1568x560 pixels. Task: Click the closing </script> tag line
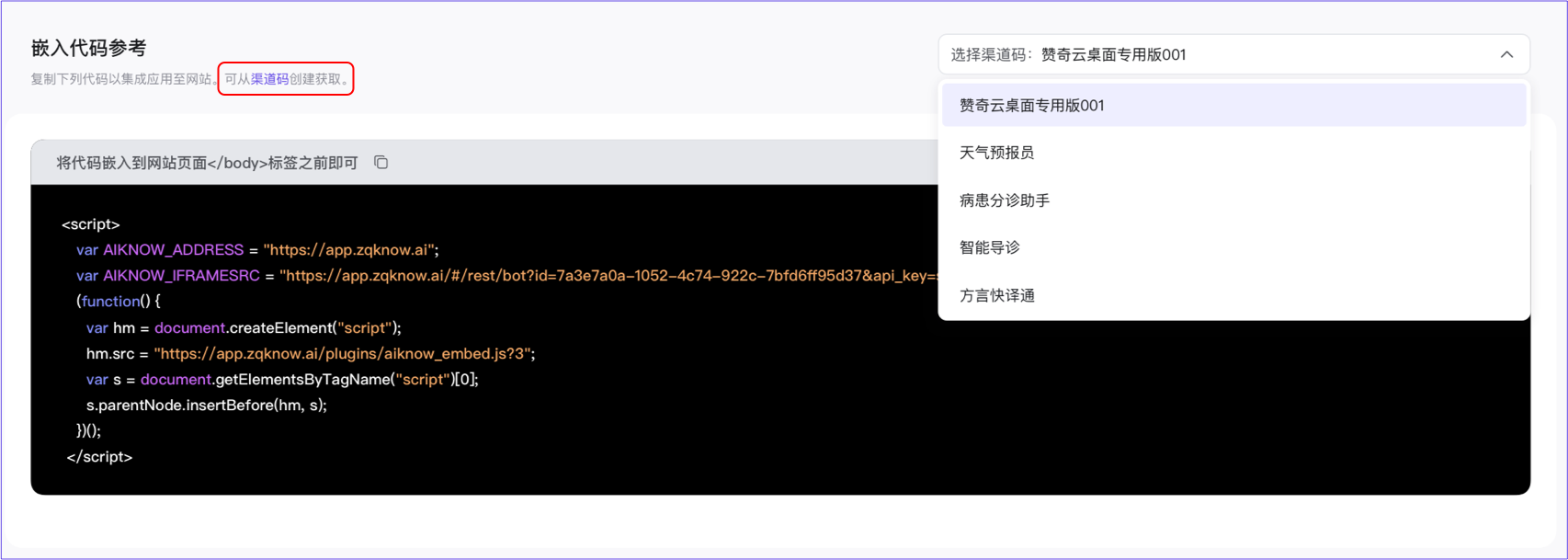pos(99,457)
